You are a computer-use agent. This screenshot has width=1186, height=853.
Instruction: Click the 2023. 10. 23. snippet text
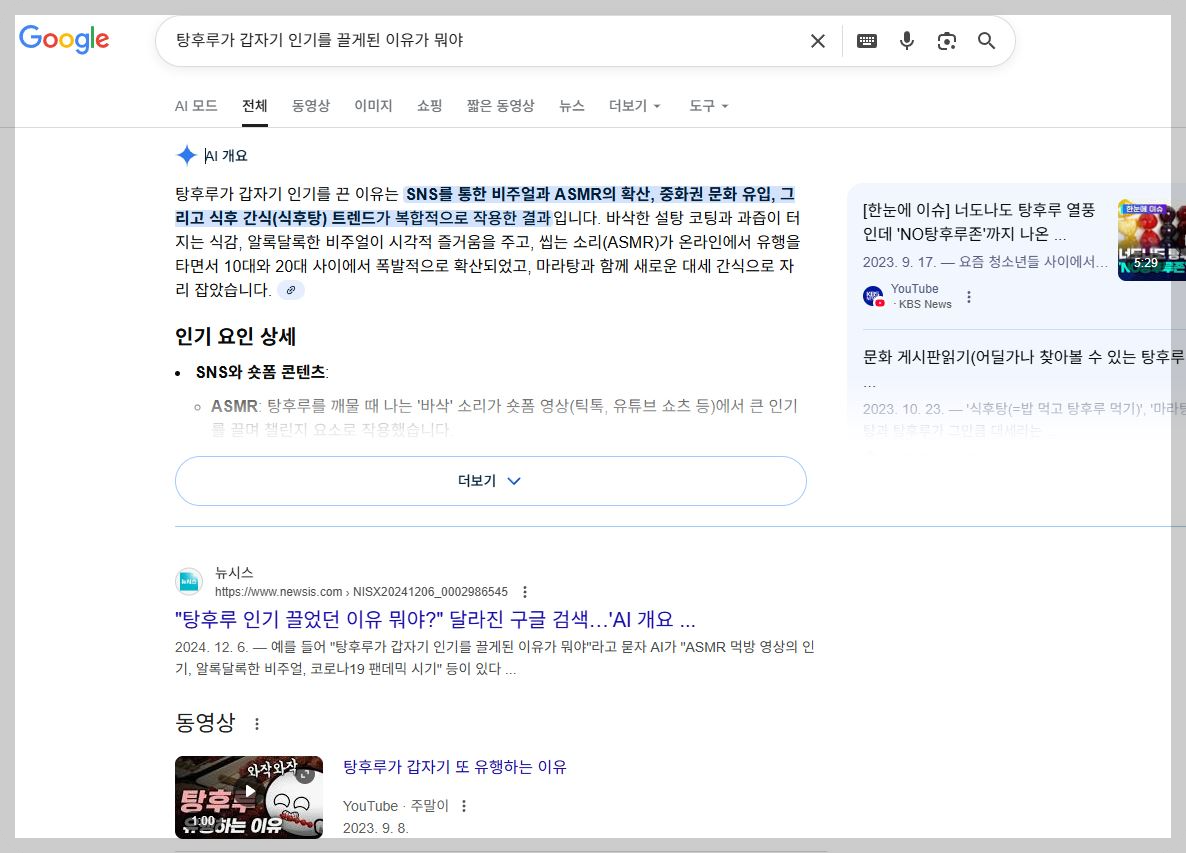tap(1023, 420)
